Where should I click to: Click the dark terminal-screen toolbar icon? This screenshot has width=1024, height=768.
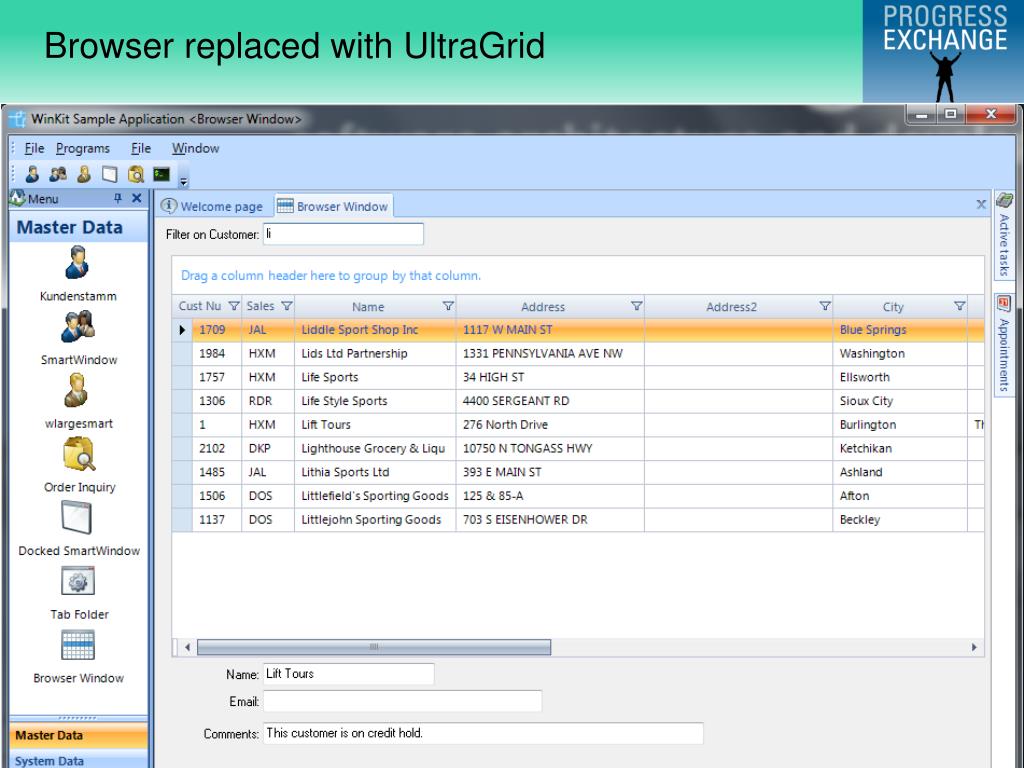click(x=161, y=174)
